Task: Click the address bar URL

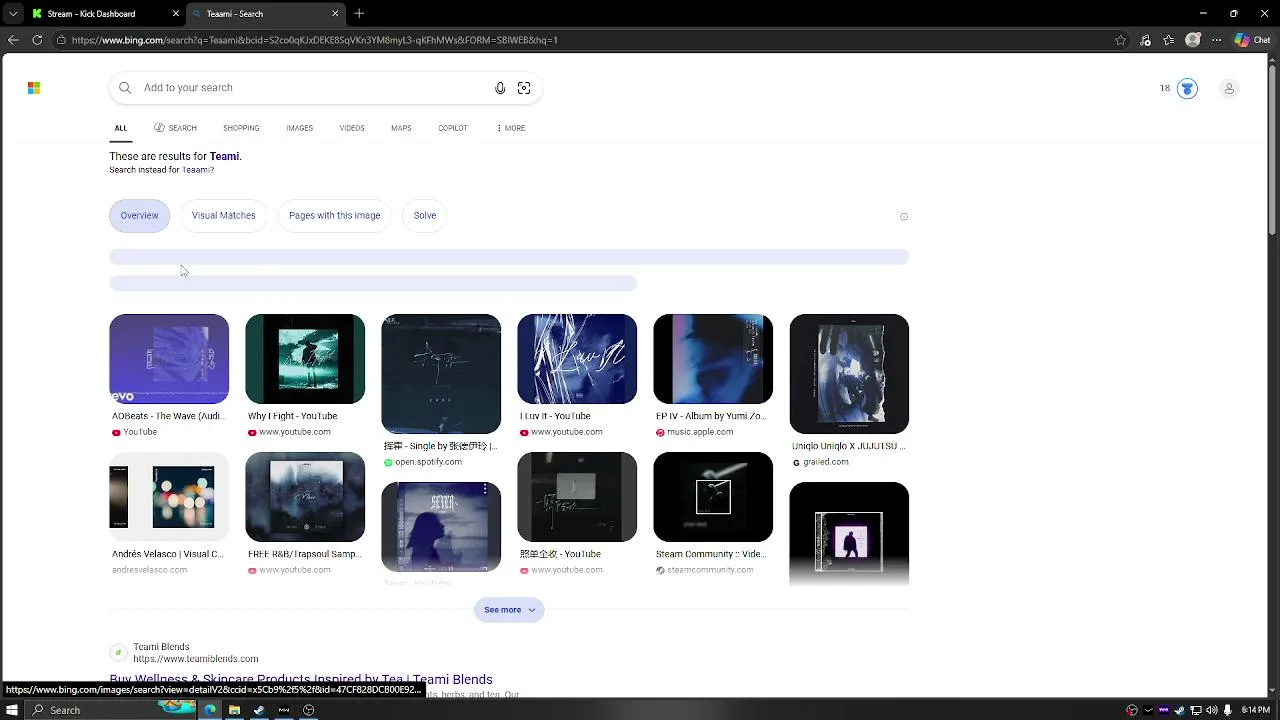Action: pyautogui.click(x=315, y=40)
